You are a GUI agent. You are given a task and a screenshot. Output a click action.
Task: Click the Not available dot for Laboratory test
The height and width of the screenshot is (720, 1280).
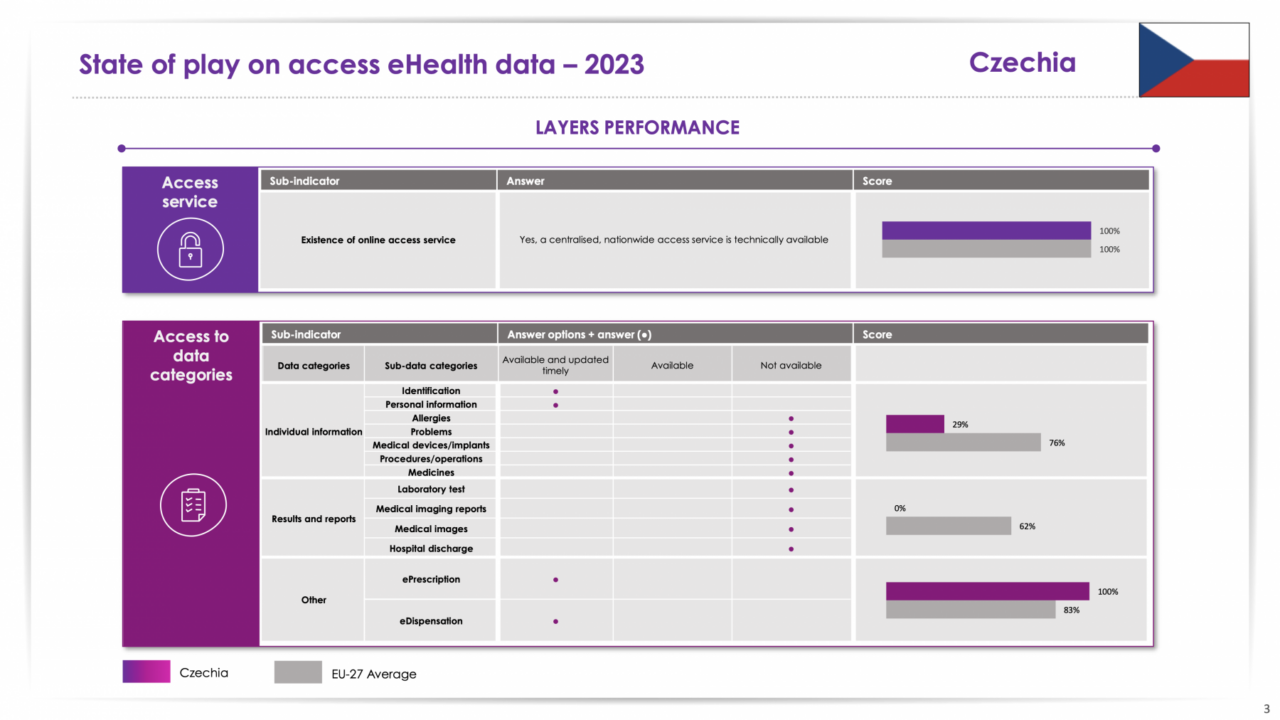pos(791,490)
